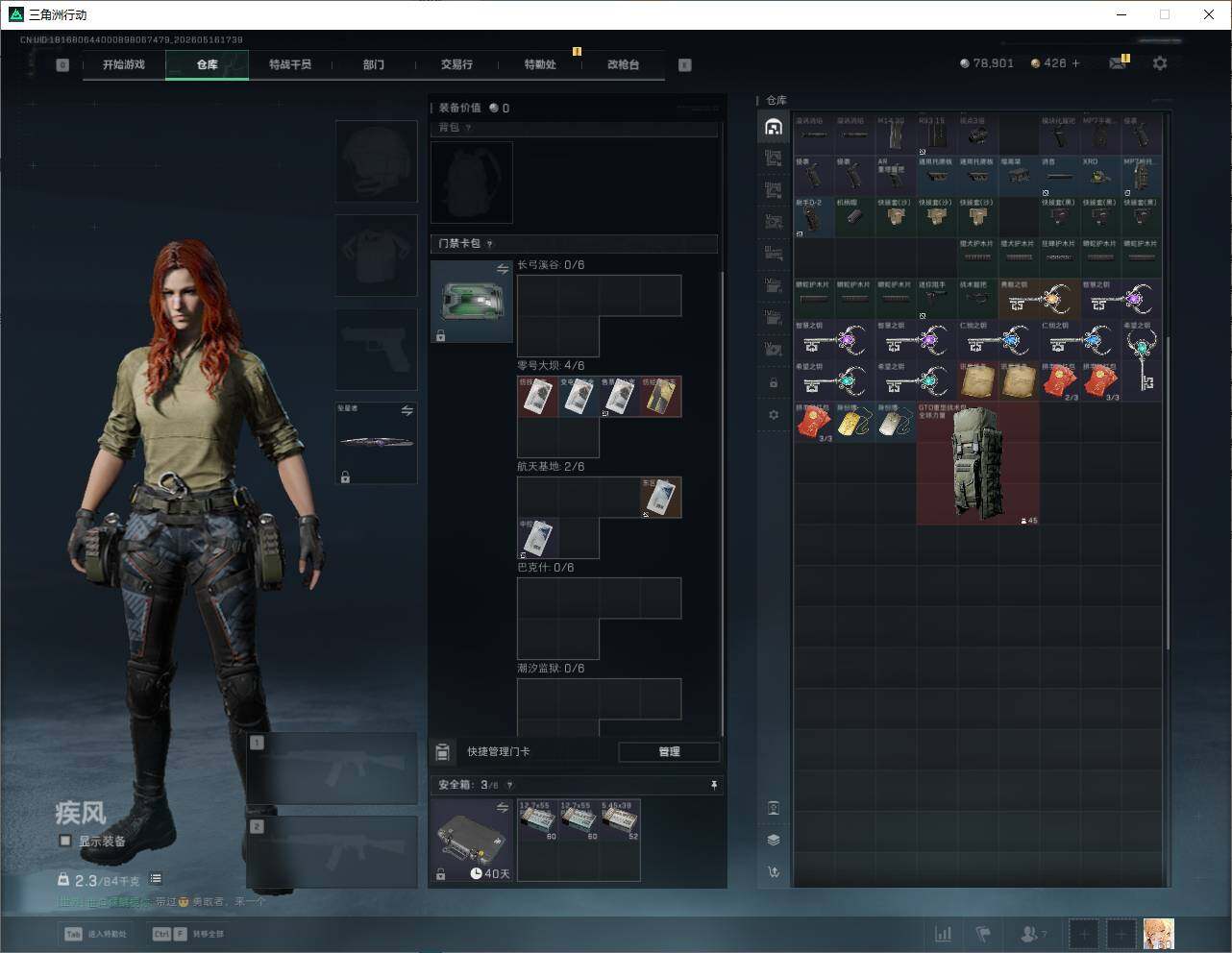Select the GTI tactical backpack in stash

click(977, 463)
